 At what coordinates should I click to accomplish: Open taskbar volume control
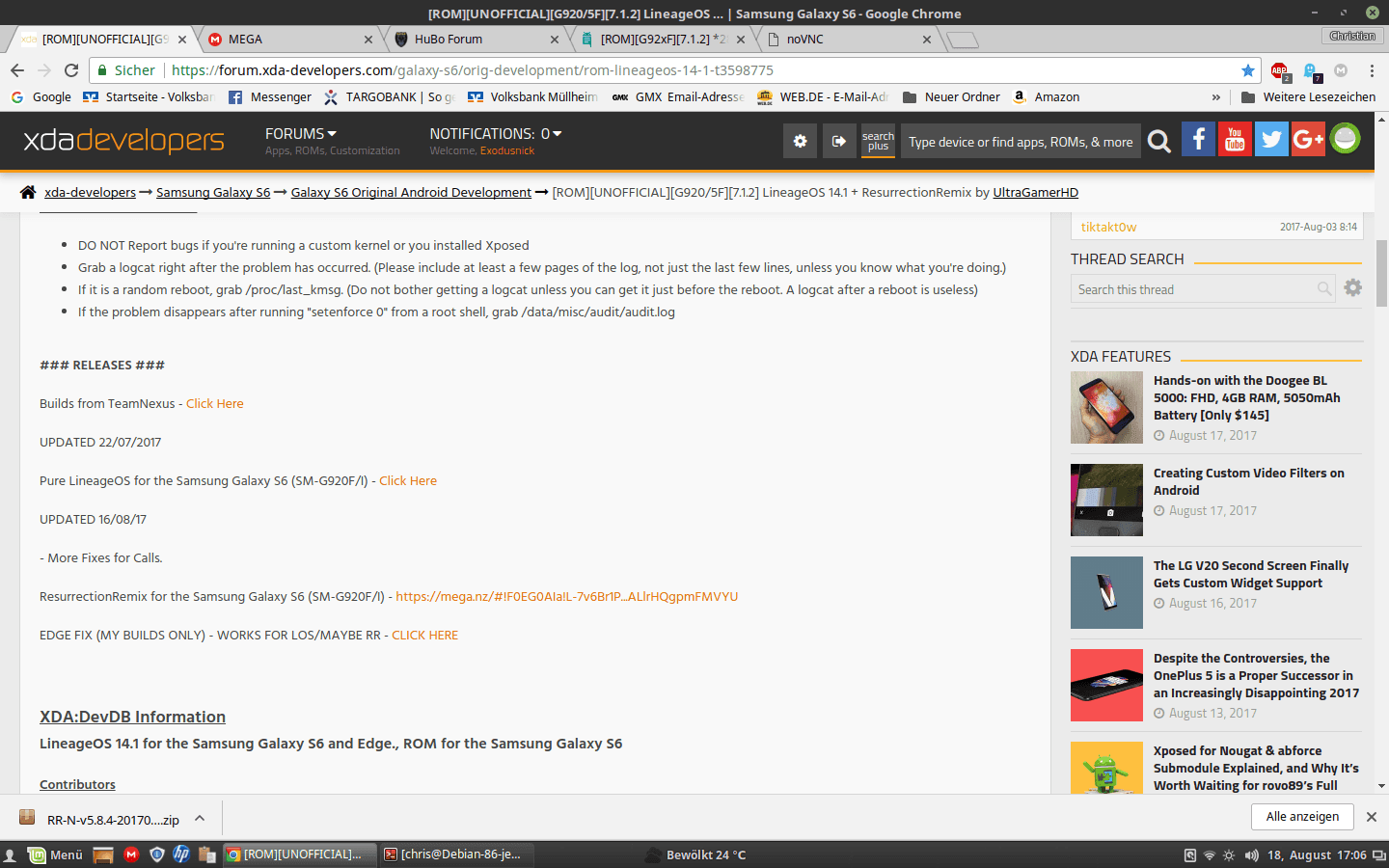pos(1251,855)
